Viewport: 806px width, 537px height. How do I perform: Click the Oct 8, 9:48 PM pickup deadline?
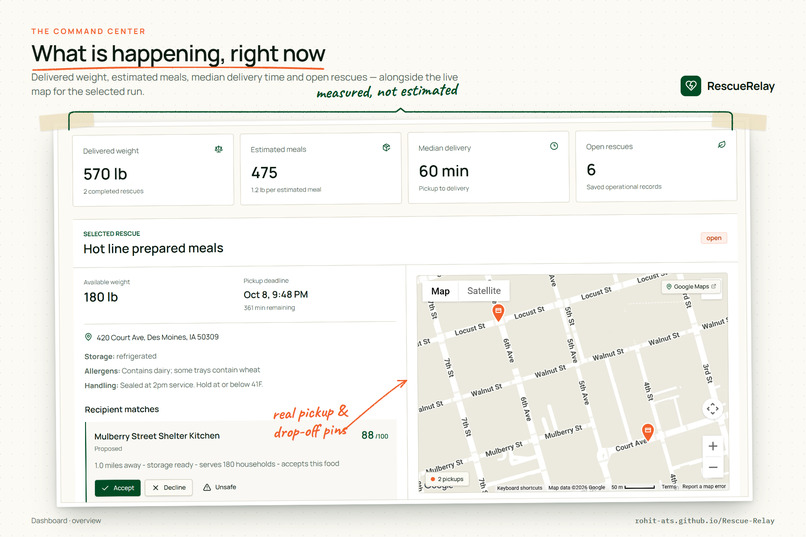[x=276, y=294]
